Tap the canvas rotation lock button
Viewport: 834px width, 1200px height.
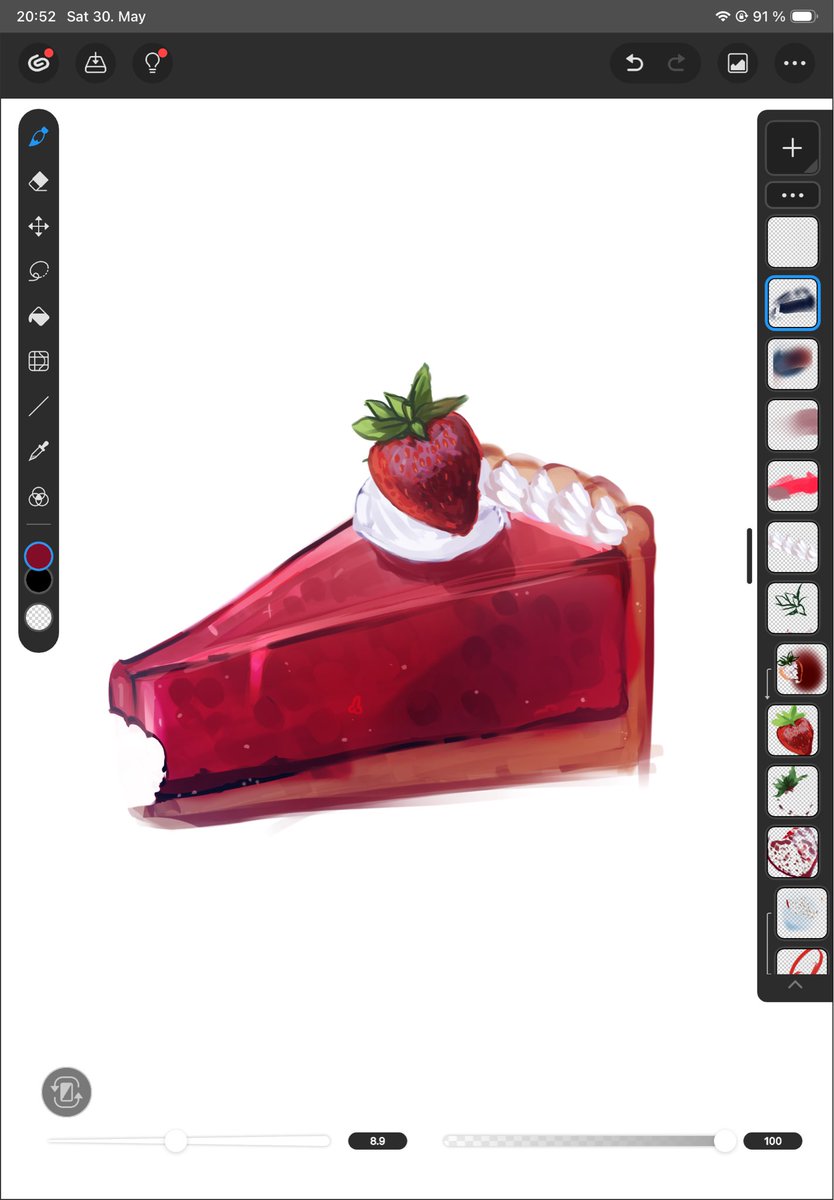66,1092
